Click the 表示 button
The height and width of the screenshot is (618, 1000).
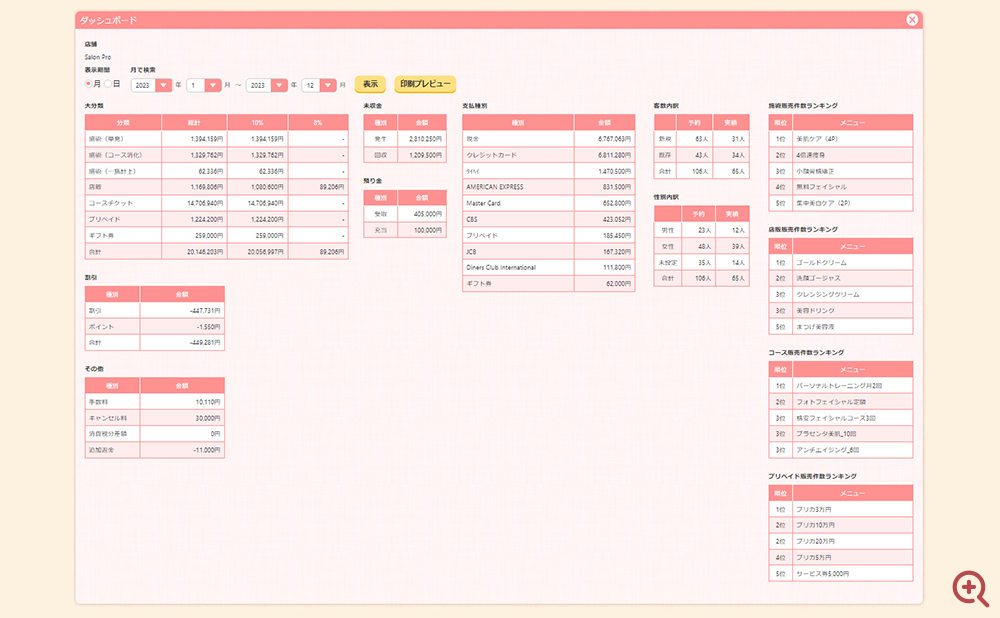(x=370, y=84)
